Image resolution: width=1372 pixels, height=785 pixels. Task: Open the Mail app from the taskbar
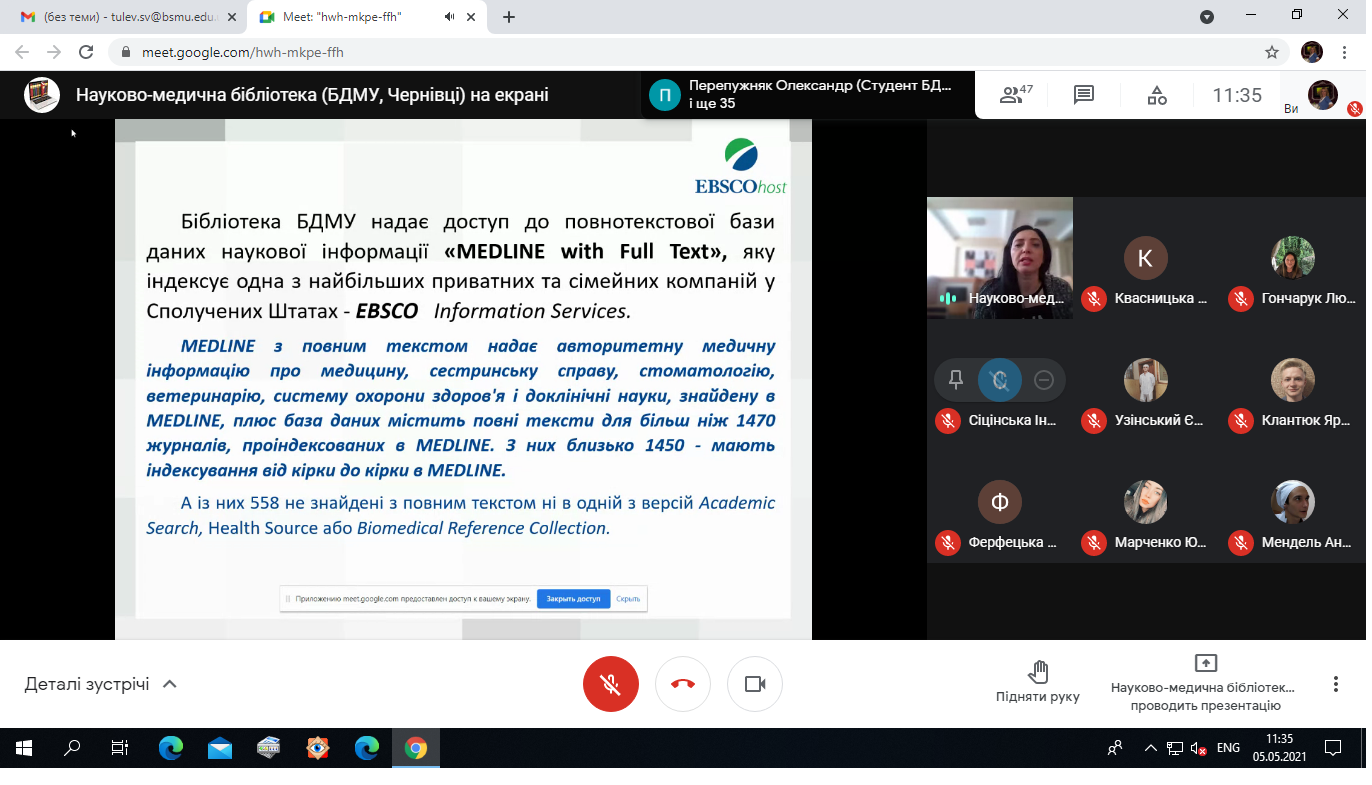[219, 747]
